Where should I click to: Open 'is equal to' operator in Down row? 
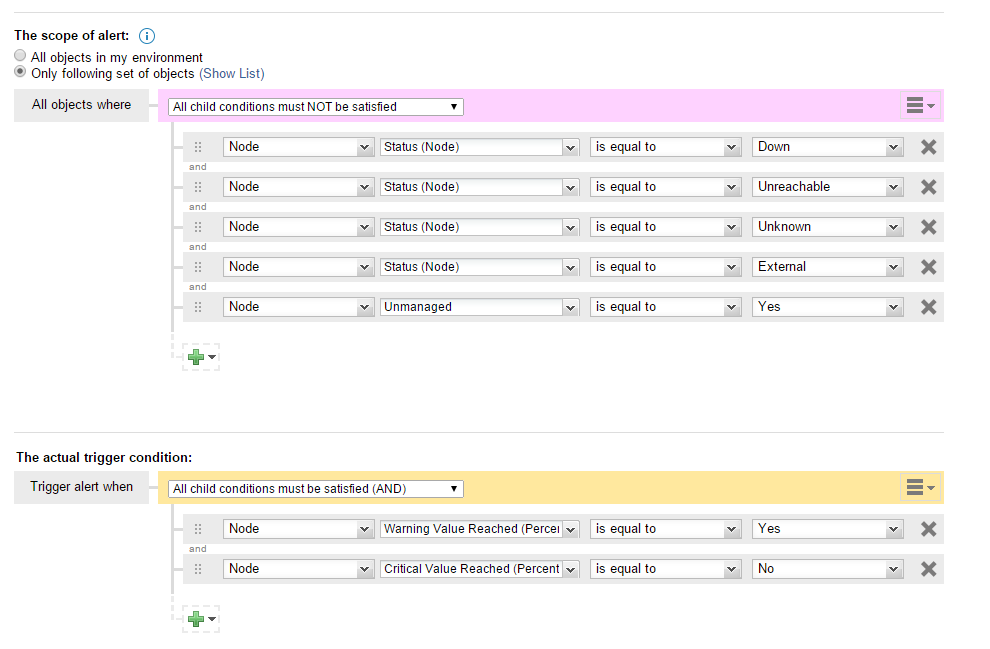(x=665, y=147)
